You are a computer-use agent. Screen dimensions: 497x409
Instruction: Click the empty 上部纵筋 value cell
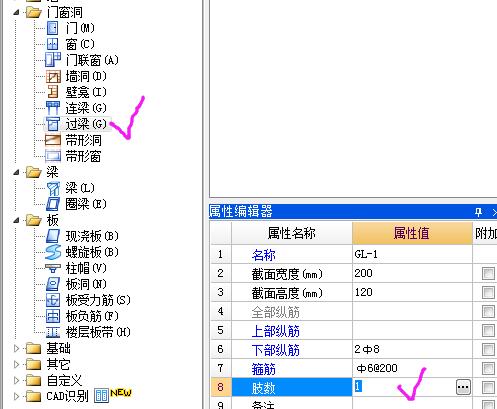(x=412, y=331)
